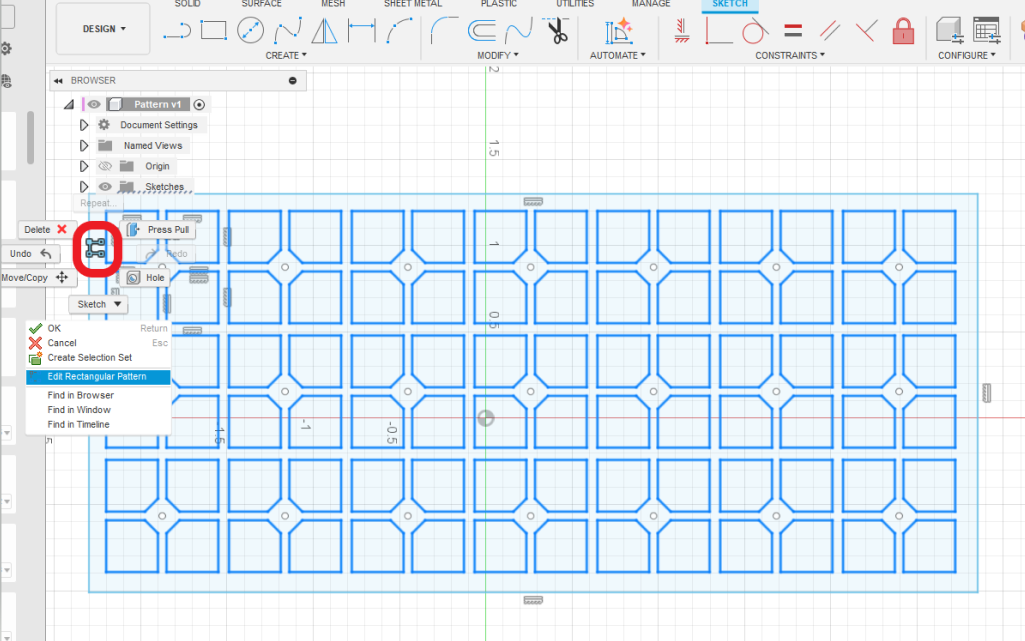
Task: Apply the Parallel constraint
Action: pyautogui.click(x=830, y=30)
